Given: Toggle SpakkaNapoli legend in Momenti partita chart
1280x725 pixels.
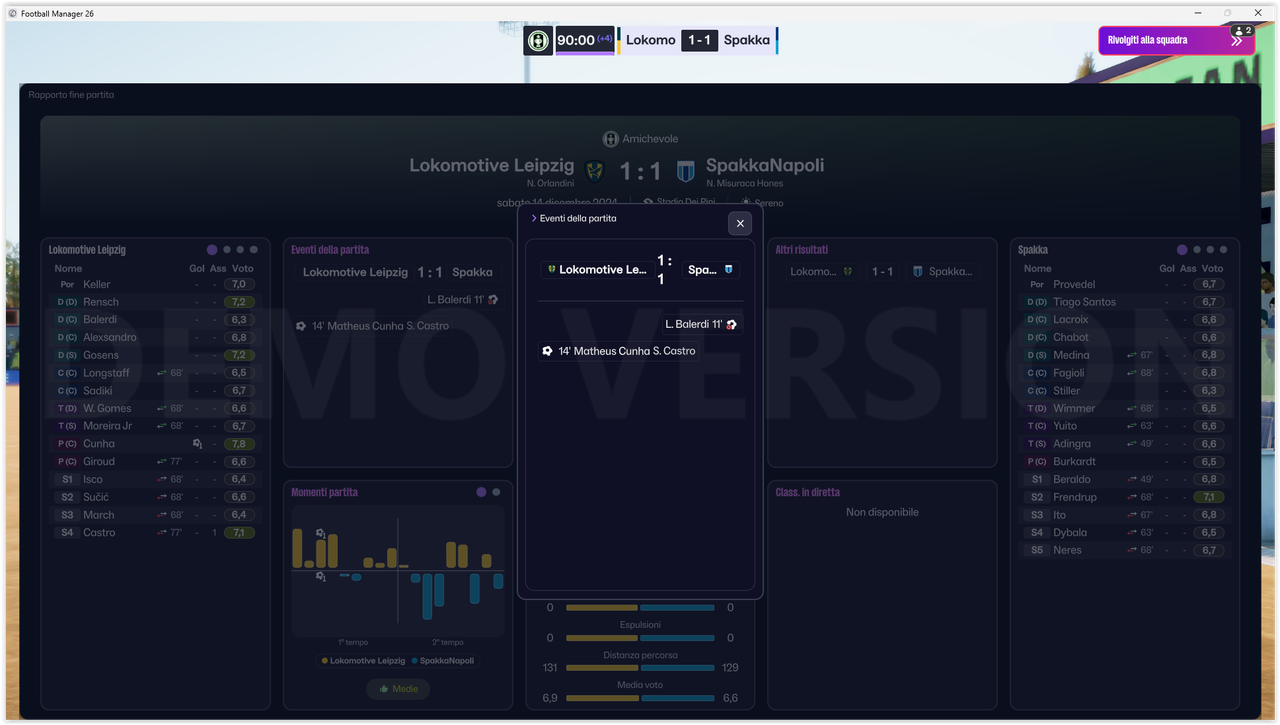Looking at the screenshot, I should point(442,661).
